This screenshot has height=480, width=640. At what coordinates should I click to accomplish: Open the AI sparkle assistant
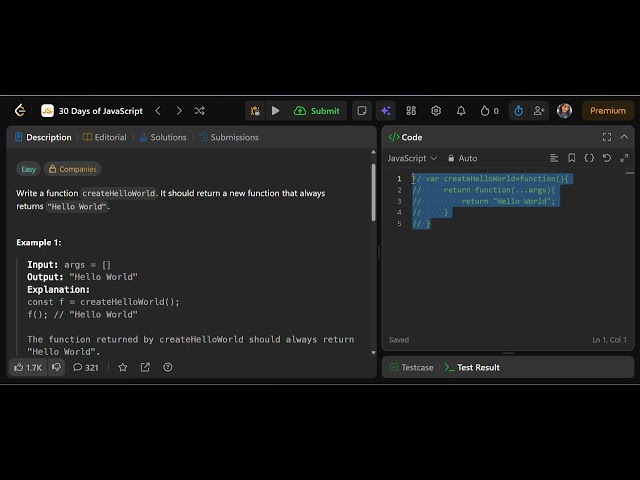tap(386, 111)
